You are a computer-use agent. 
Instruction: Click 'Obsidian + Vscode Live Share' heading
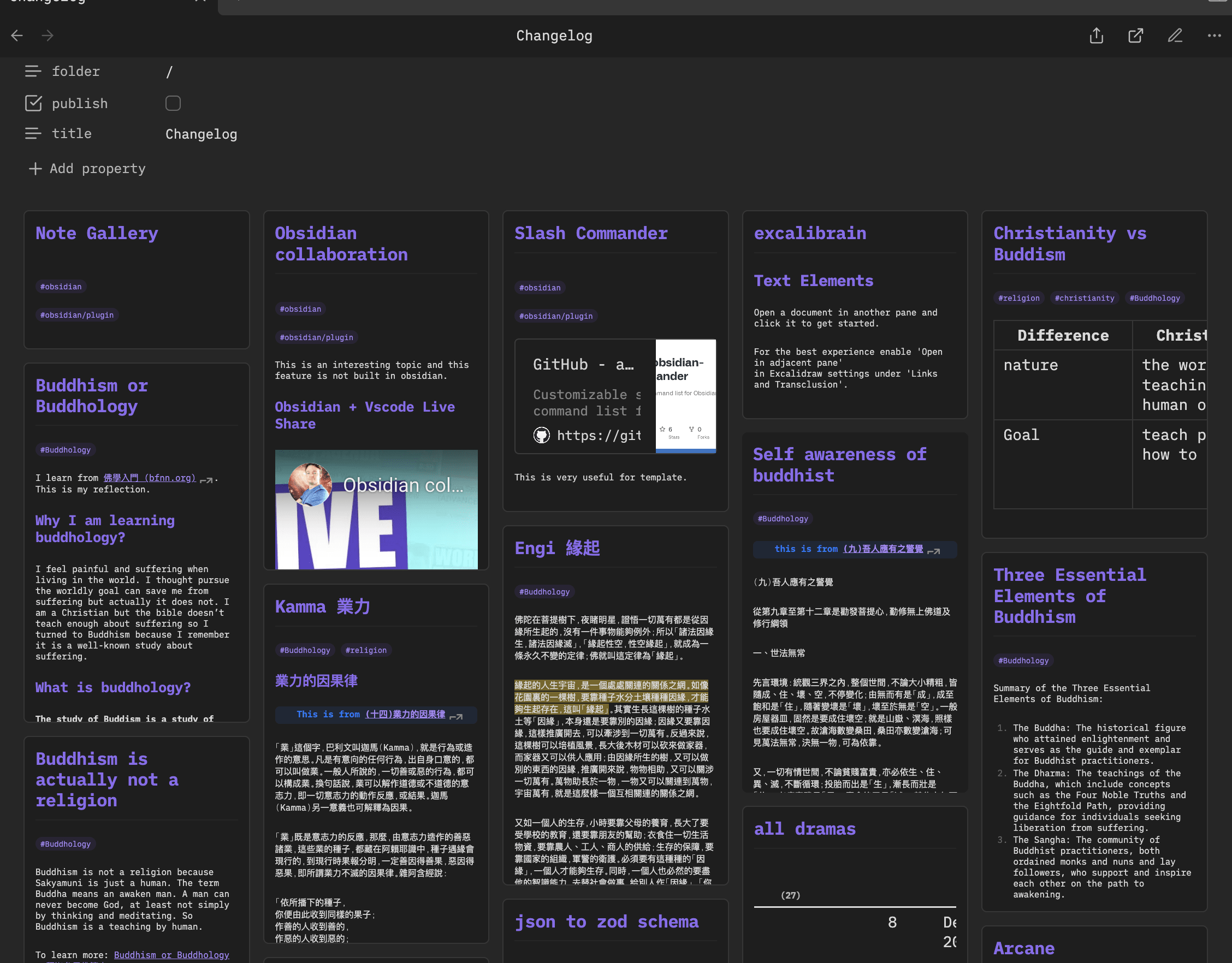364,415
